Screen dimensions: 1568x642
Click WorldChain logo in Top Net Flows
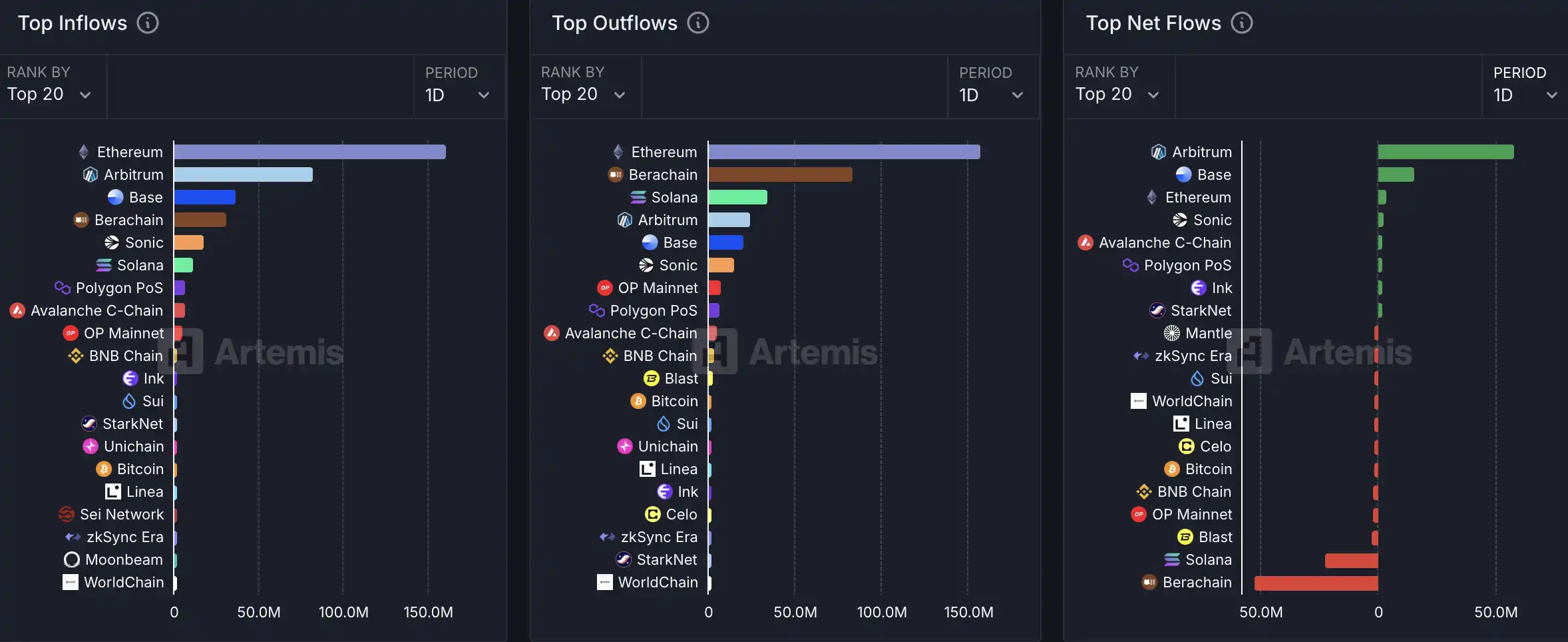(x=1139, y=401)
